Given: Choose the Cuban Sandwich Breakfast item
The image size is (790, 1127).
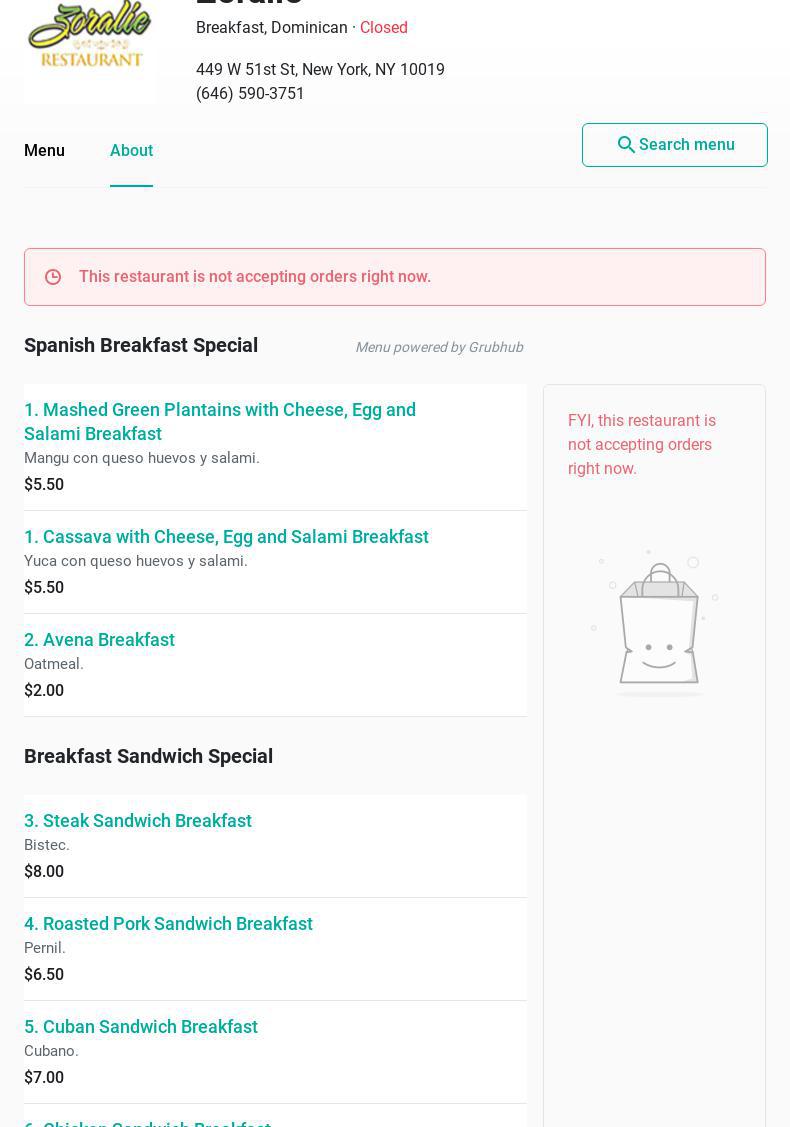Looking at the screenshot, I should (141, 1027).
